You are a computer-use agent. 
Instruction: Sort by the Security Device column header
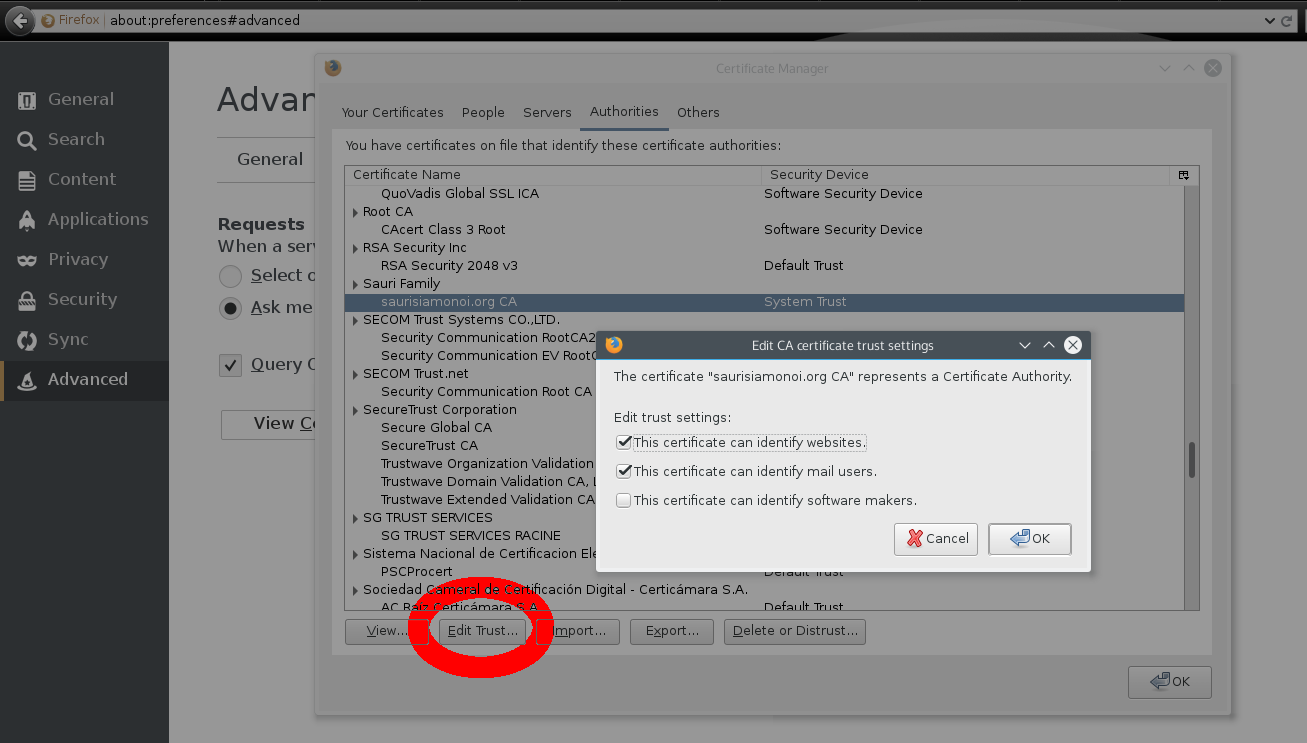pos(965,175)
